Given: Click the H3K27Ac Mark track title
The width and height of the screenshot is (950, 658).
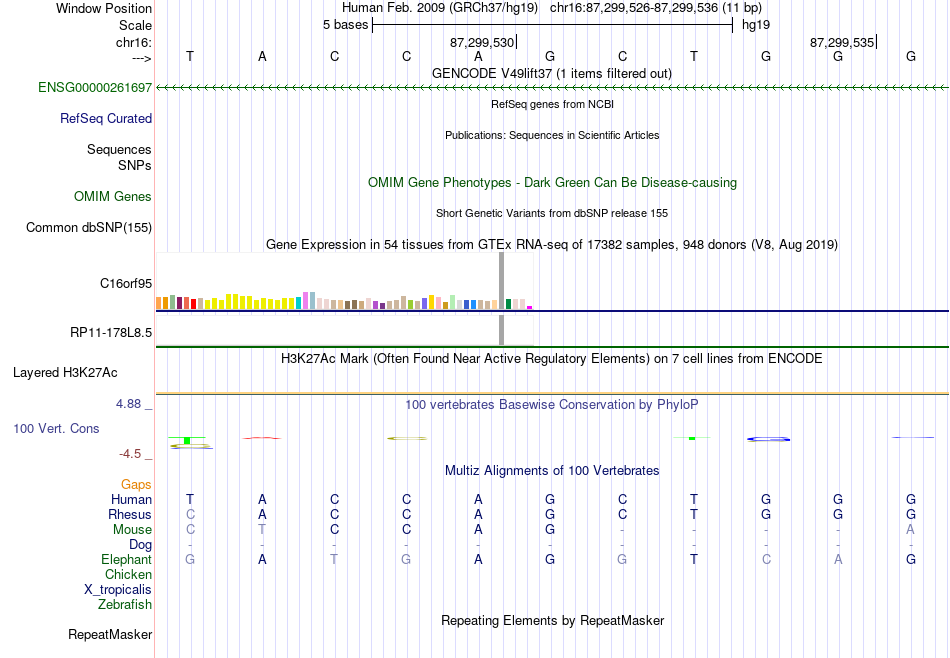Looking at the screenshot, I should 552,358.
